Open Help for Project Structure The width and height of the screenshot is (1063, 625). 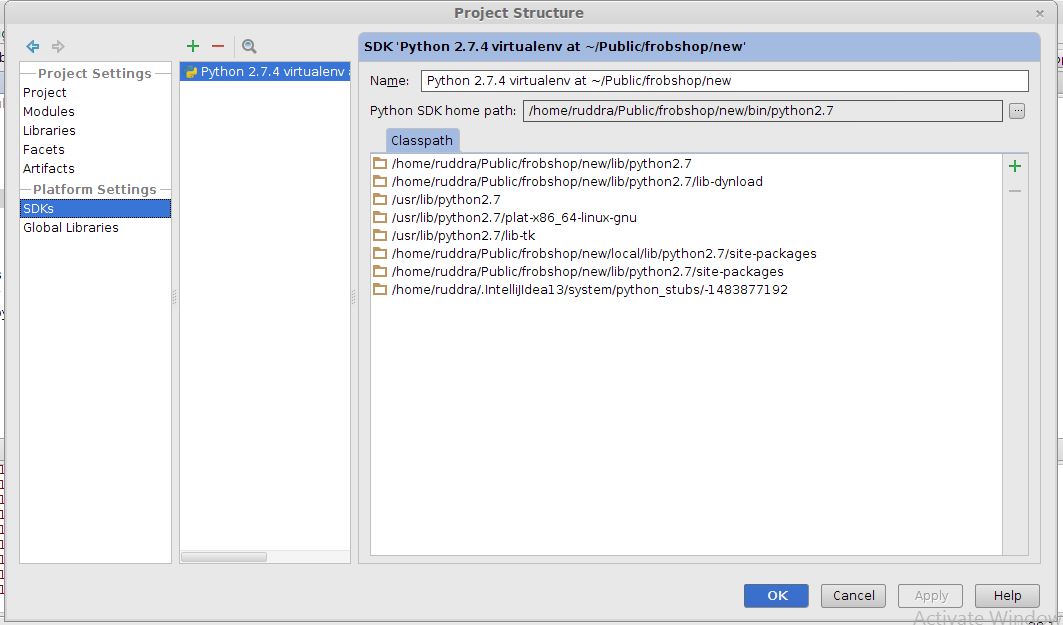(1007, 595)
